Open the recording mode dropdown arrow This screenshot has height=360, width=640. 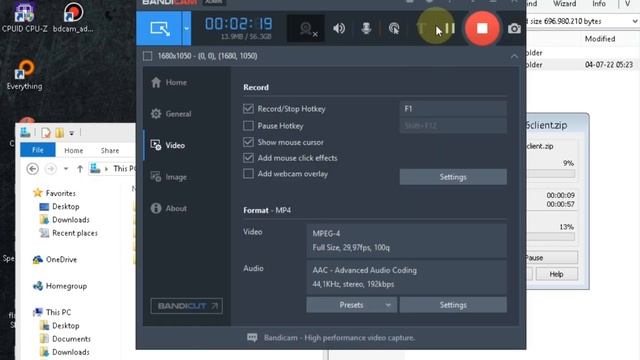pyautogui.click(x=187, y=28)
